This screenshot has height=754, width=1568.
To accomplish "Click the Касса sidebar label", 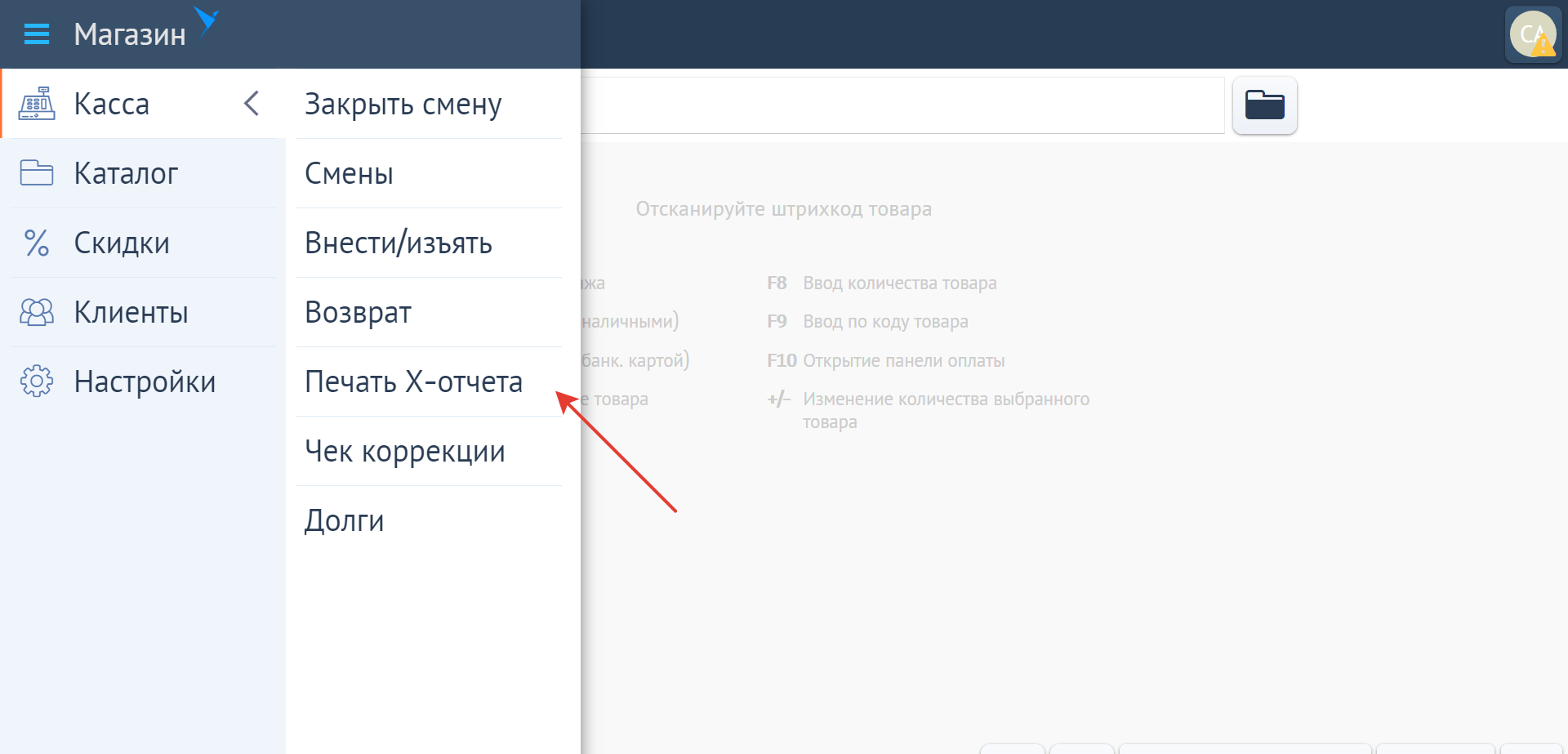I will 111,104.
